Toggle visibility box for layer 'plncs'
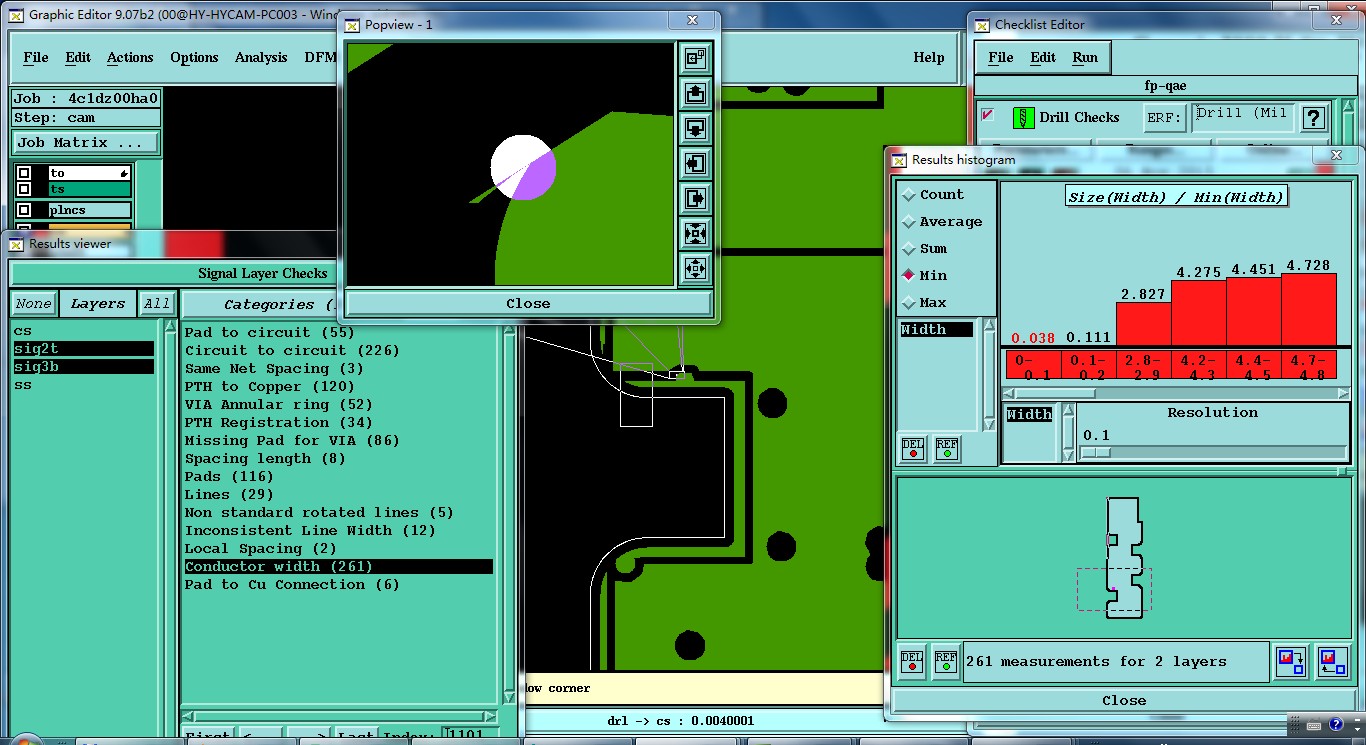The image size is (1366, 745). (x=24, y=210)
